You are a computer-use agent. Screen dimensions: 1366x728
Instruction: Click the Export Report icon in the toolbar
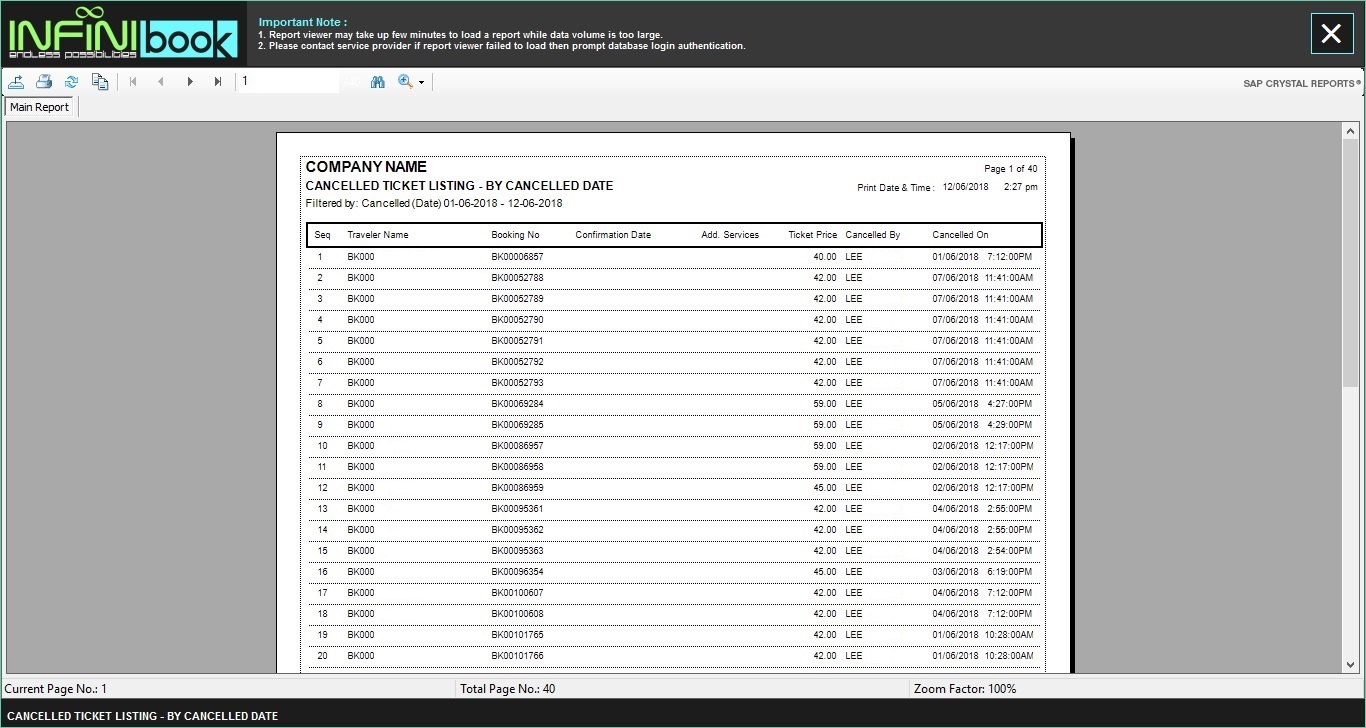tap(17, 82)
